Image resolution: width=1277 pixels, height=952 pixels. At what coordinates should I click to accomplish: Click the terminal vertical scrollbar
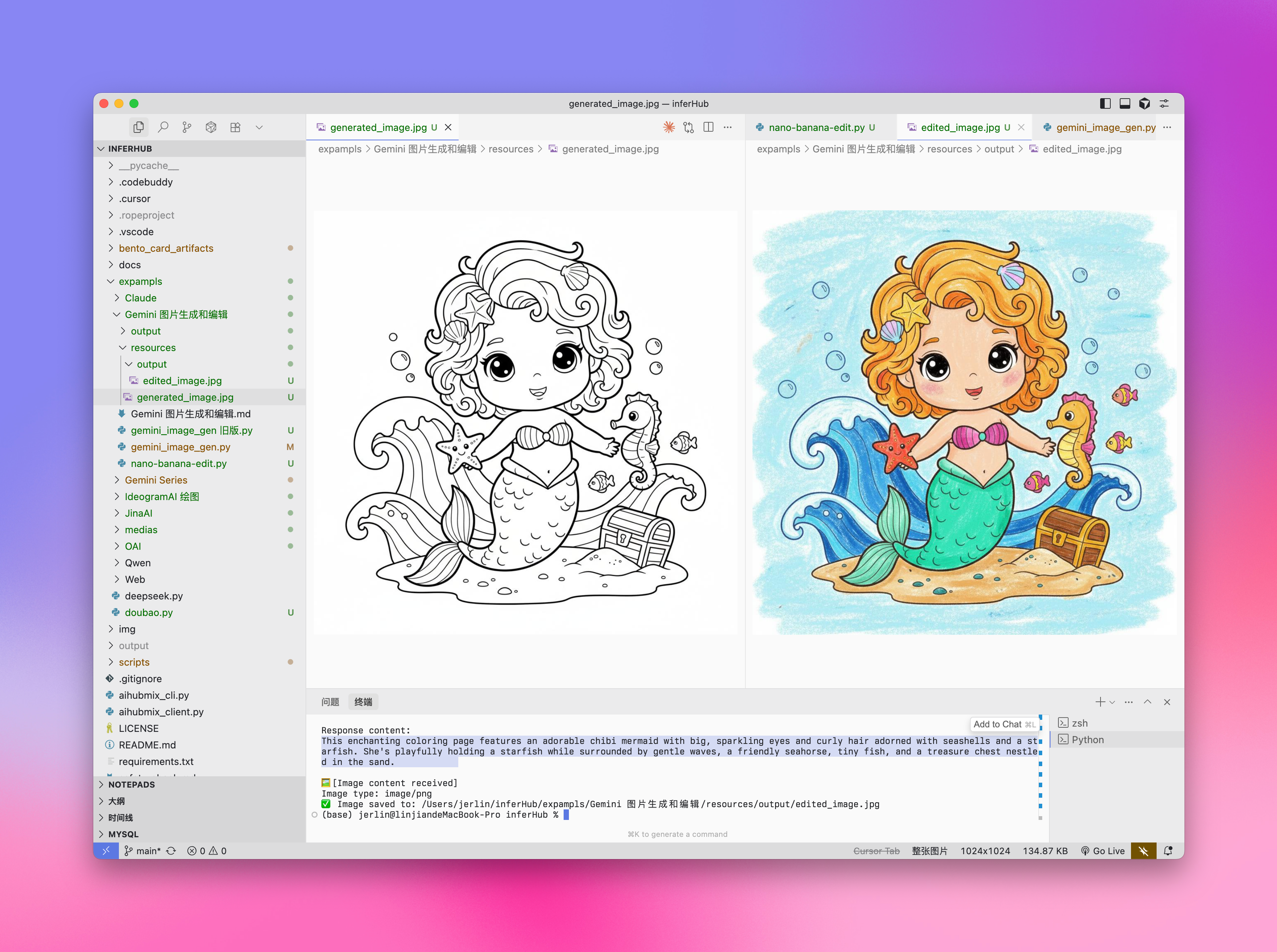pyautogui.click(x=1040, y=766)
